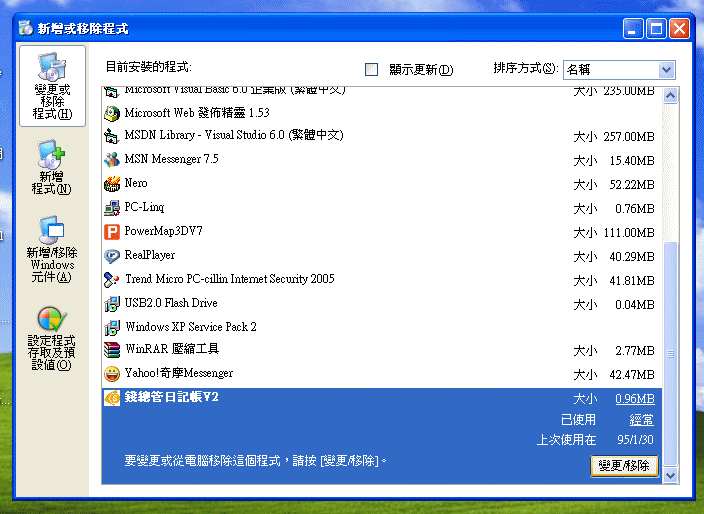Image resolution: width=704 pixels, height=514 pixels.
Task: Maximize the 新增或移除程式 window
Action: [656, 29]
